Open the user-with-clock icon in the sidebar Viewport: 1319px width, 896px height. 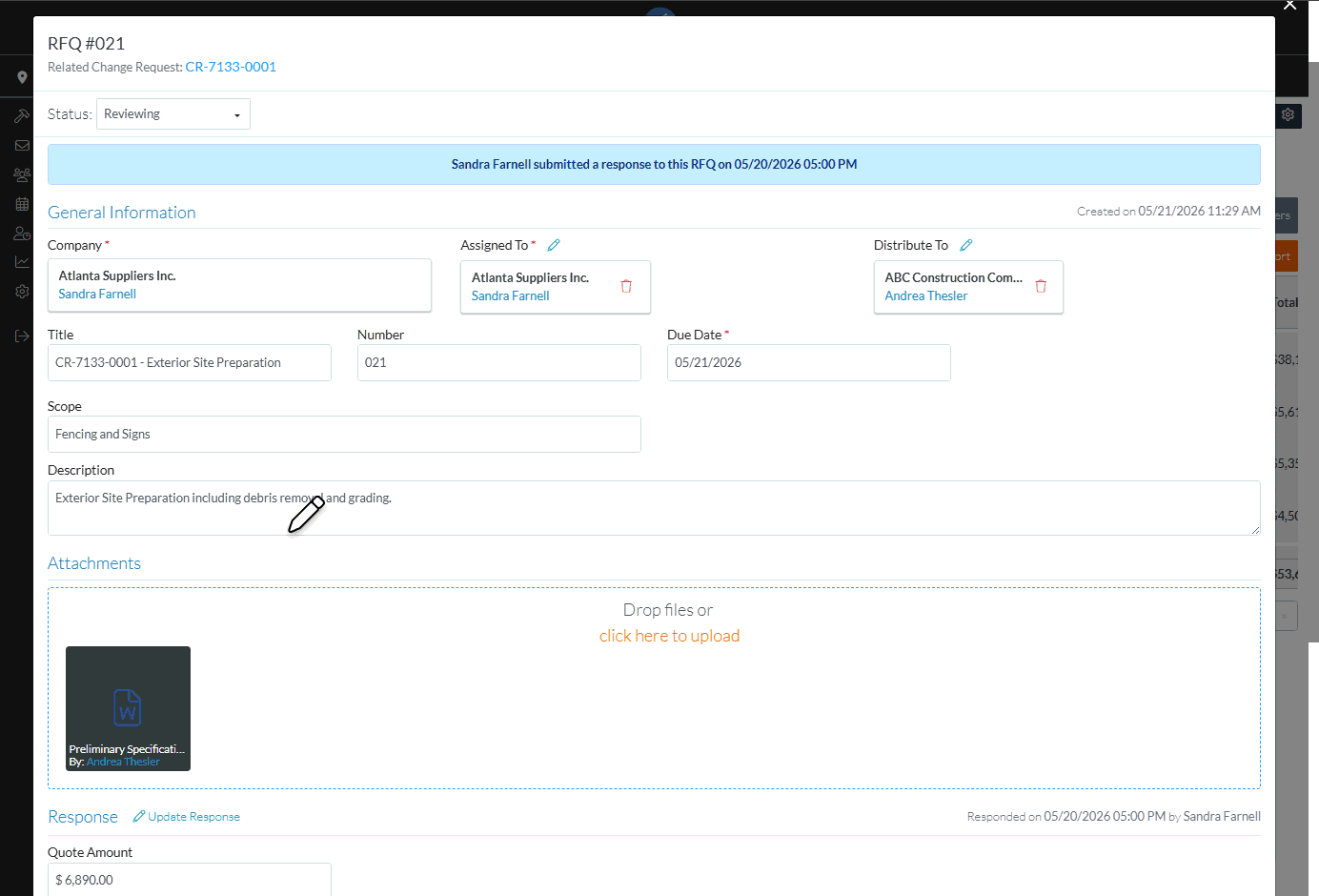tap(22, 233)
